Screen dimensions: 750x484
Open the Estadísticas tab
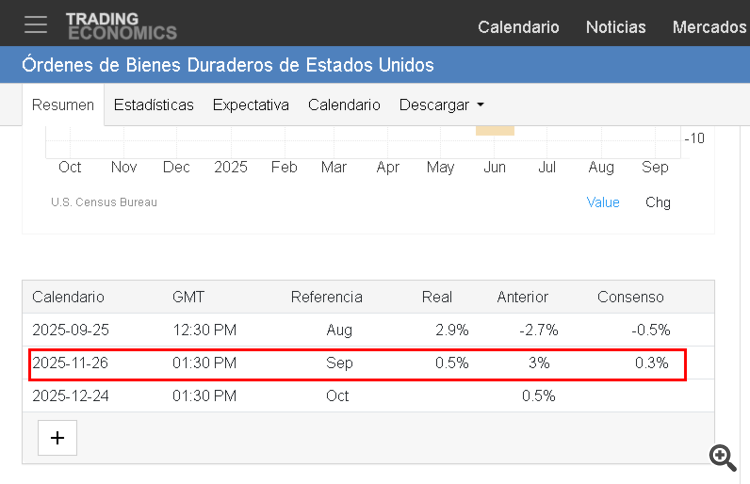coord(153,105)
